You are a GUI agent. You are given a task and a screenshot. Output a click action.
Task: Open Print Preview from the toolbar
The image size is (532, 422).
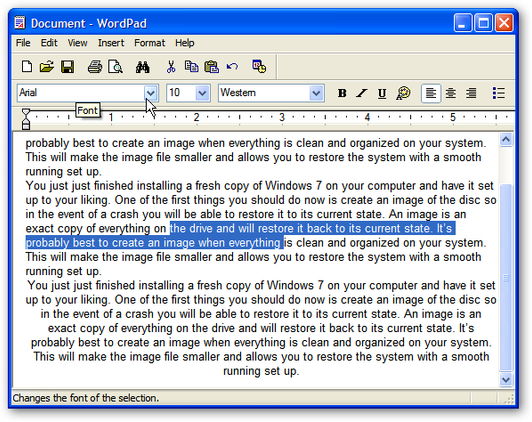[x=115, y=66]
